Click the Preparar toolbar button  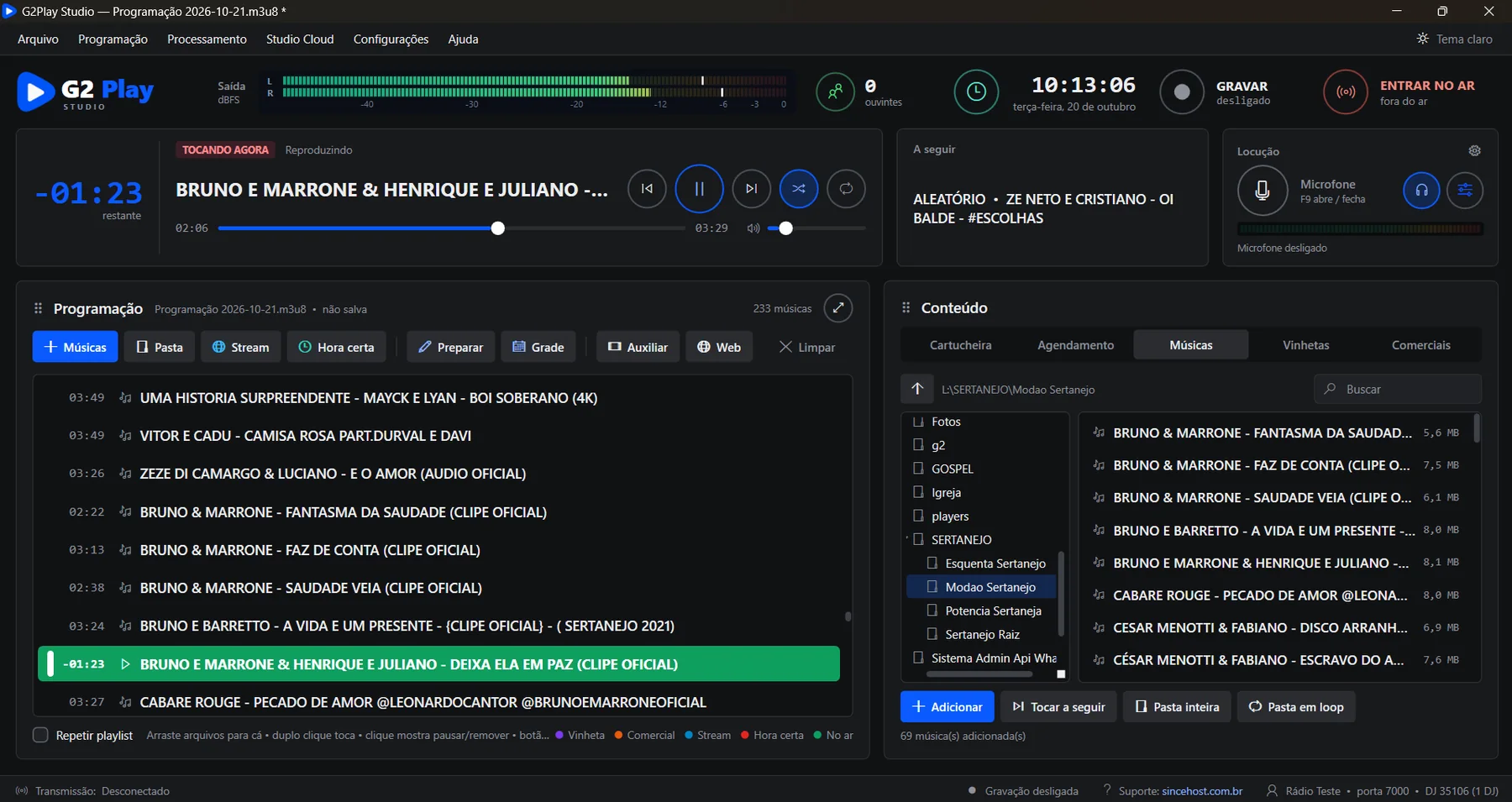451,347
